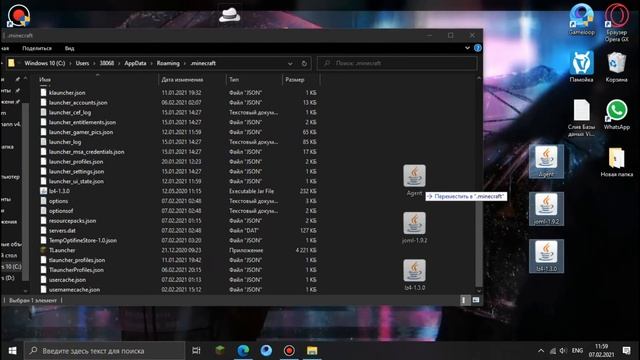Sort by the Тип column header
This screenshot has height=360, width=640.
253,80
